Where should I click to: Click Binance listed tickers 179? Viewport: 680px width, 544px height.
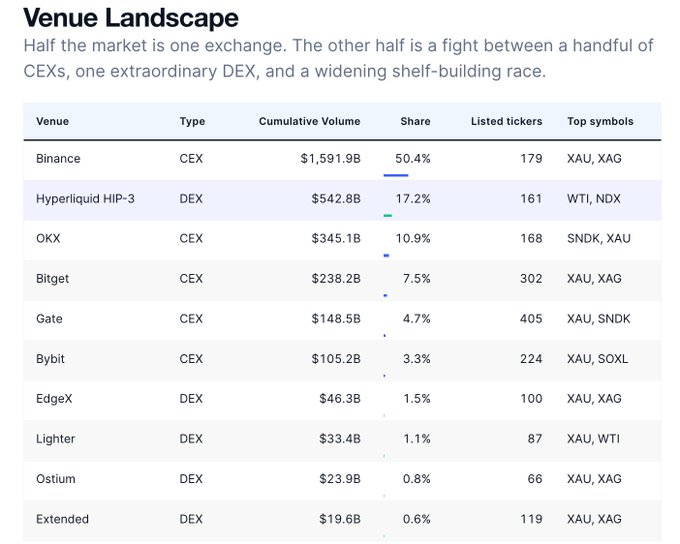[x=531, y=159]
